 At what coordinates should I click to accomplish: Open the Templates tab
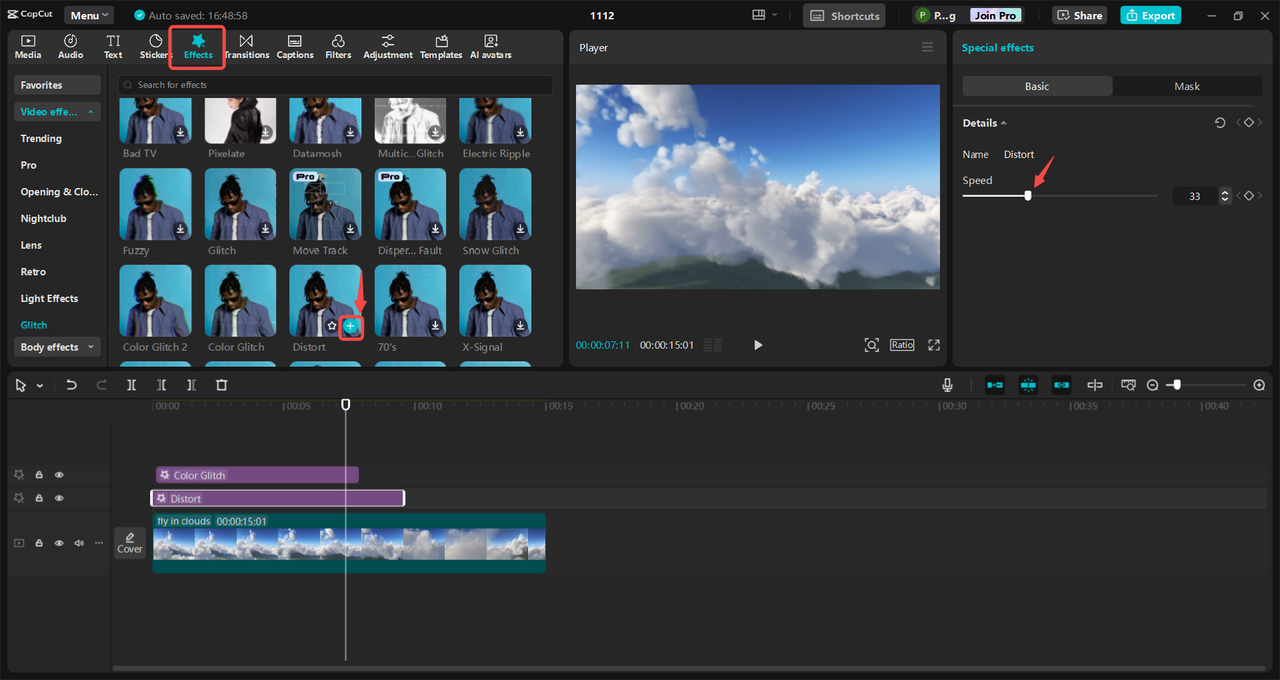441,46
